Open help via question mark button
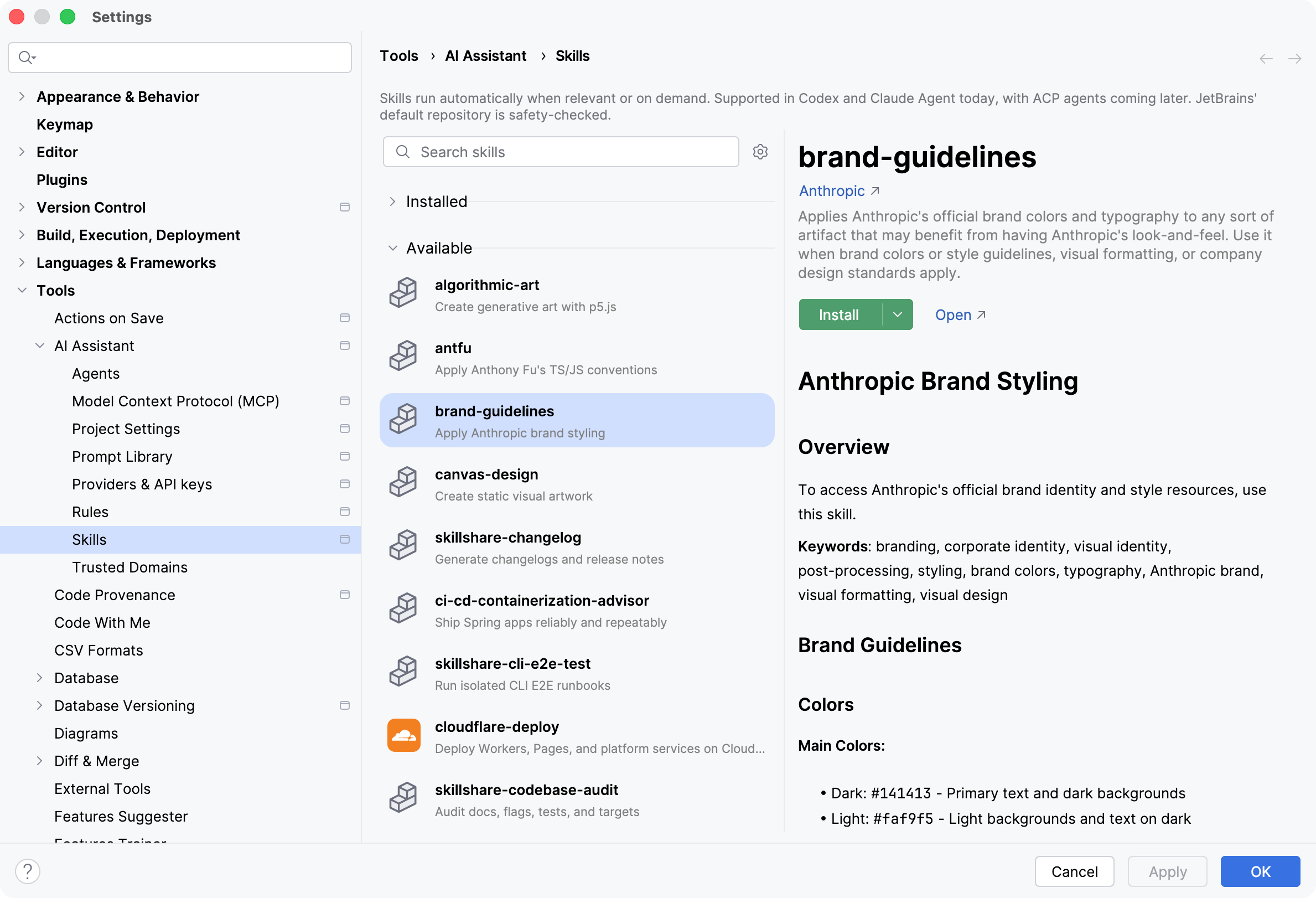Viewport: 1316px width, 898px height. (28, 871)
